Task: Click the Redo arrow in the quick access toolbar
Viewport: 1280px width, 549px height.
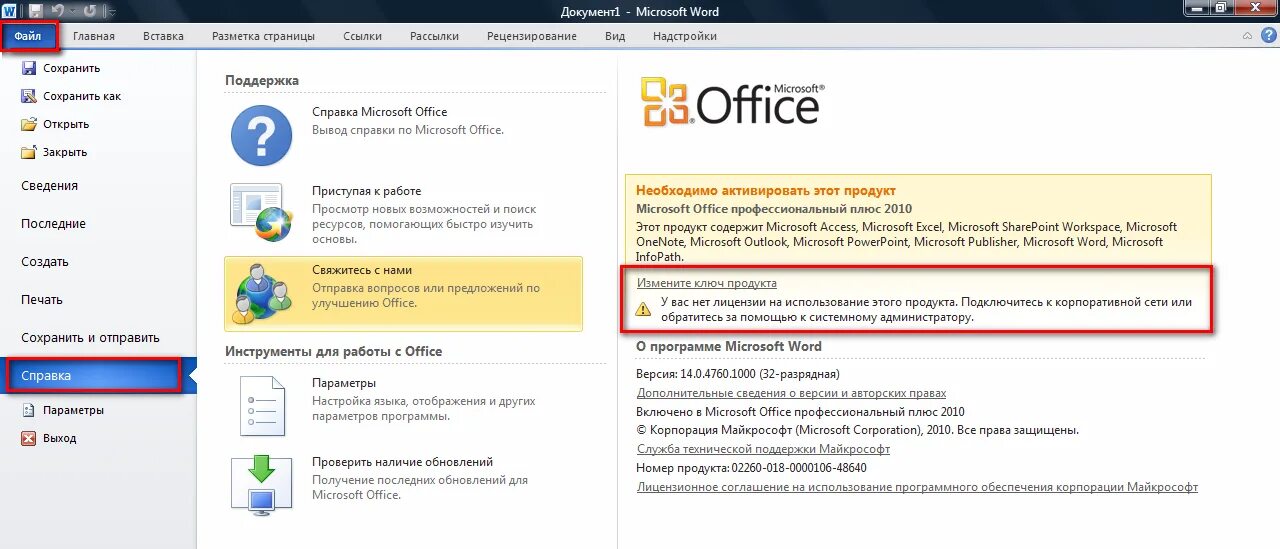Action: [x=89, y=11]
